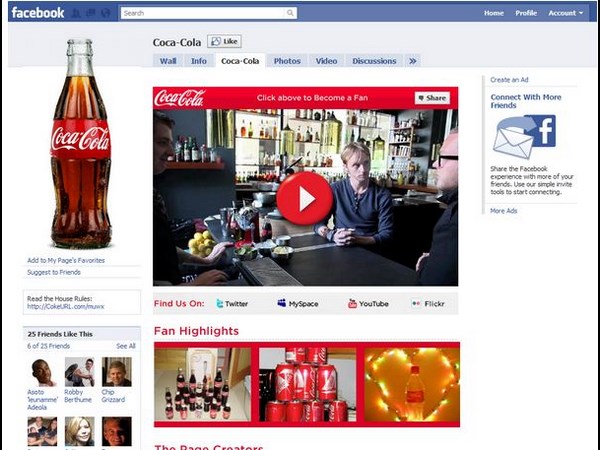The width and height of the screenshot is (600, 450).
Task: Open Coca-Cola's YouTube link
Action: click(x=368, y=303)
